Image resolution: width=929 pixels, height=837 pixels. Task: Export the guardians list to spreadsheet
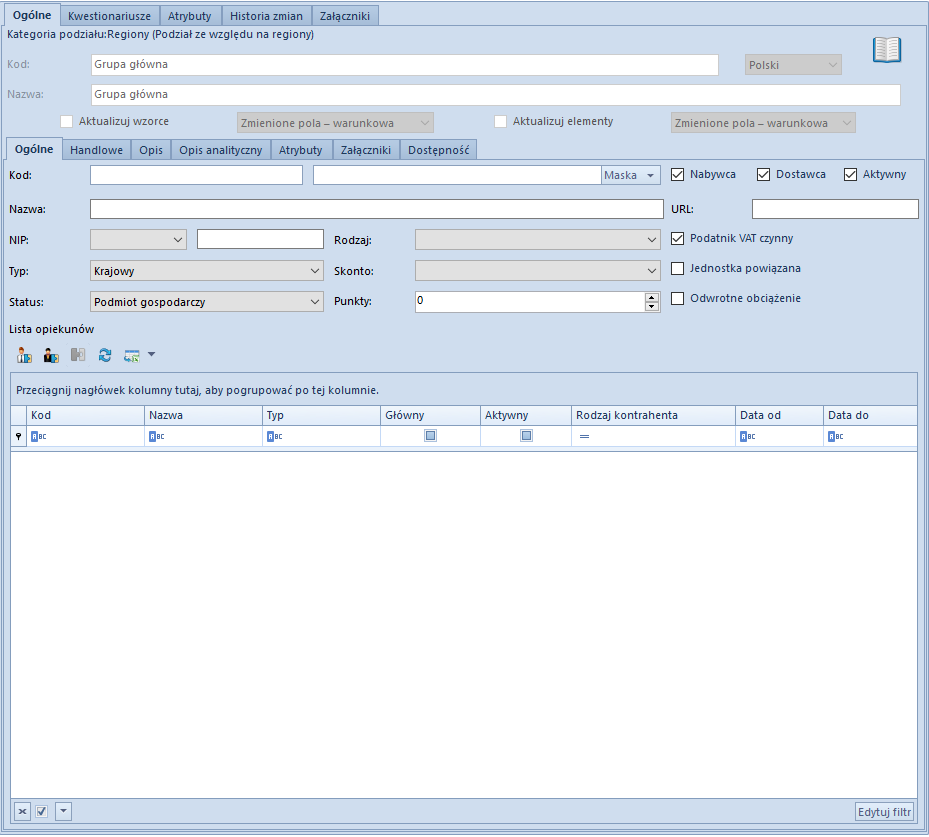click(x=132, y=355)
